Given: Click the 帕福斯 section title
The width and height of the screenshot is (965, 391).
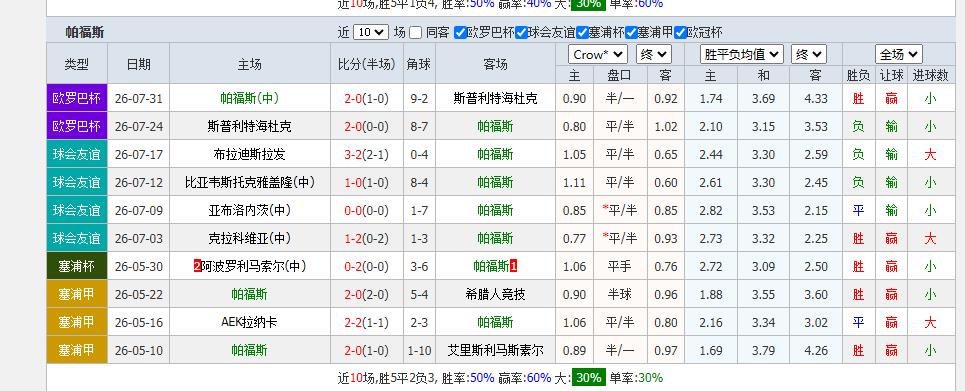Looking at the screenshot, I should pos(84,33).
